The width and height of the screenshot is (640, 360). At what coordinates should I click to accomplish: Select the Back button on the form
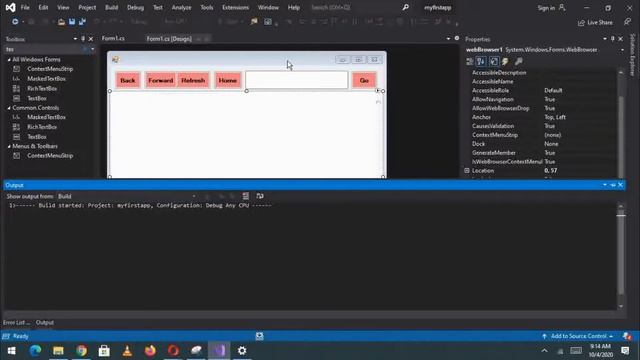[x=128, y=80]
